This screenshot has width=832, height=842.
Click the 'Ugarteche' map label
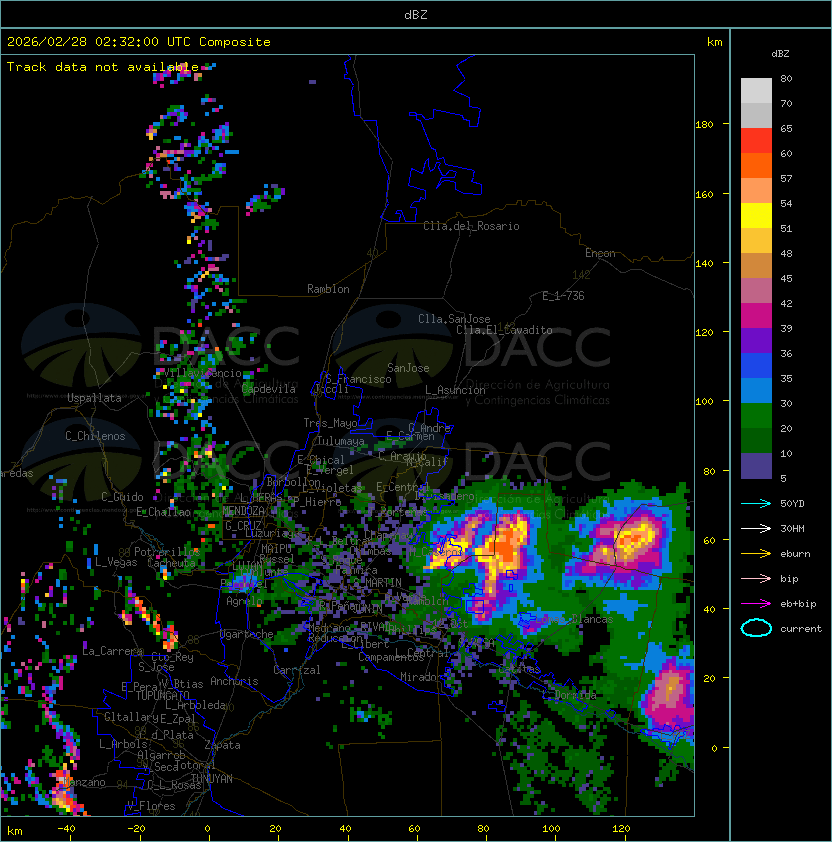pyautogui.click(x=247, y=635)
